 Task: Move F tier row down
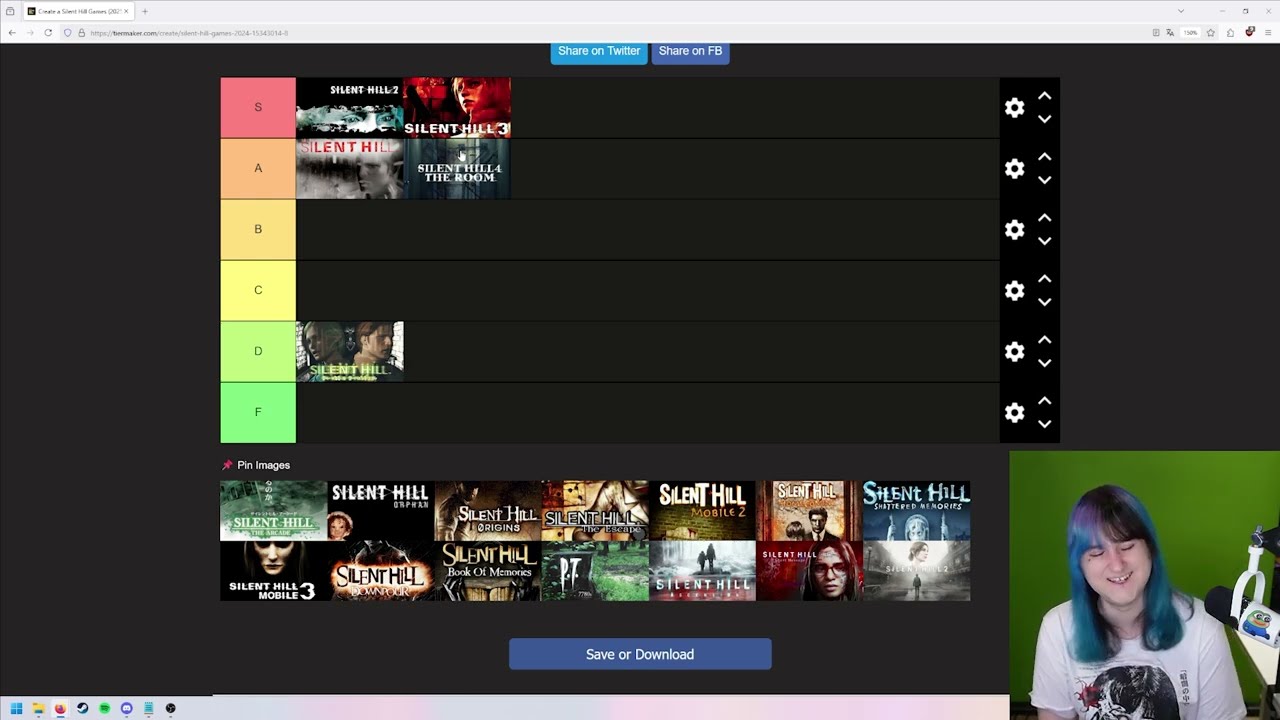click(1044, 424)
